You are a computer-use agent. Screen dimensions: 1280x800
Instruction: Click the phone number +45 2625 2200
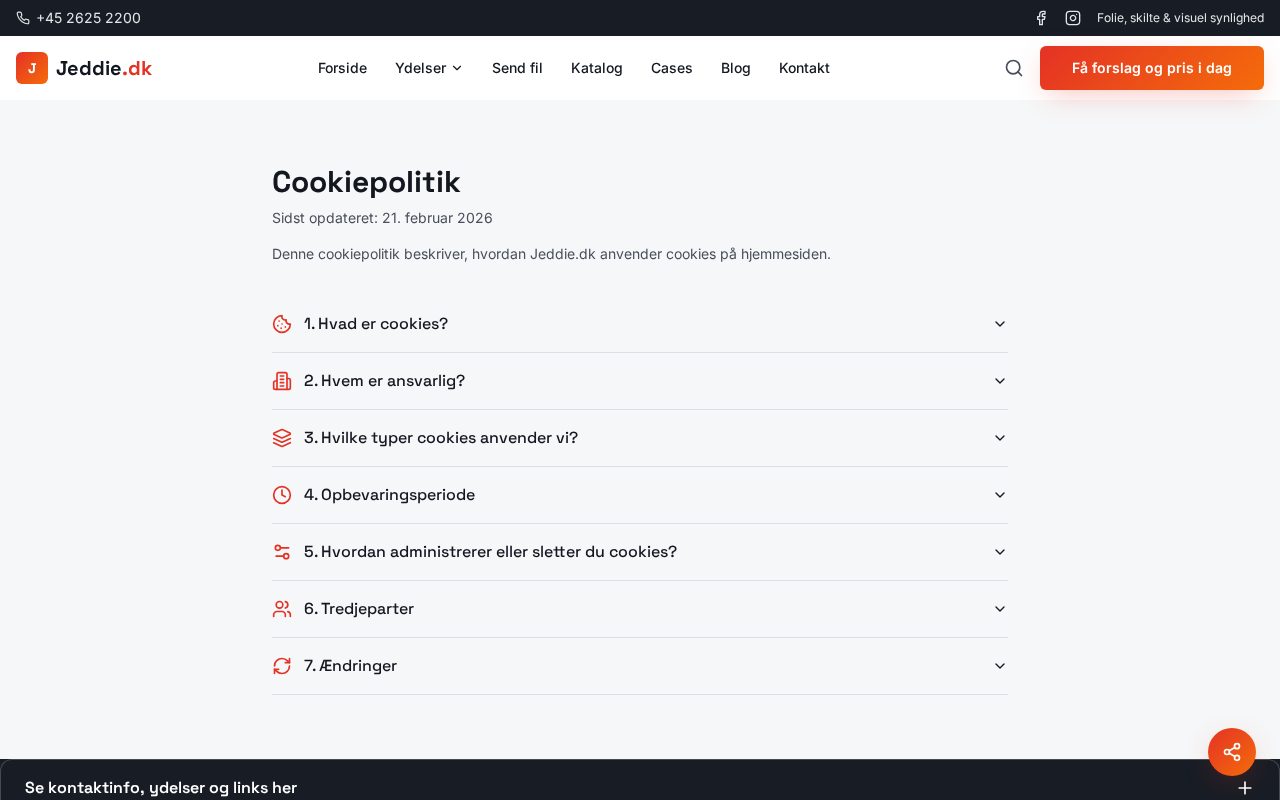click(x=88, y=18)
